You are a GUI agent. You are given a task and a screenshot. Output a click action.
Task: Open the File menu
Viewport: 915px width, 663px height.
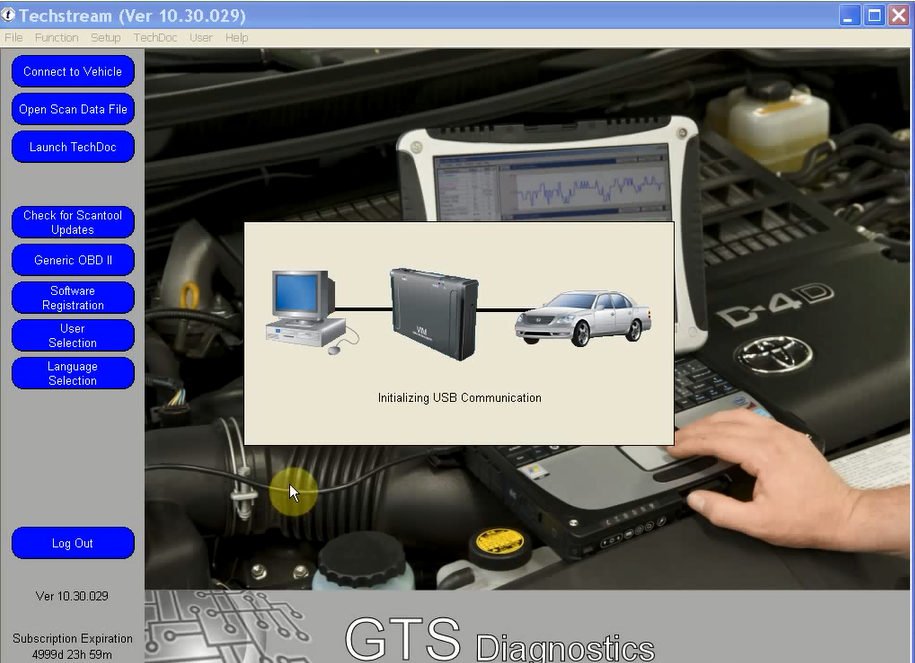(13, 38)
